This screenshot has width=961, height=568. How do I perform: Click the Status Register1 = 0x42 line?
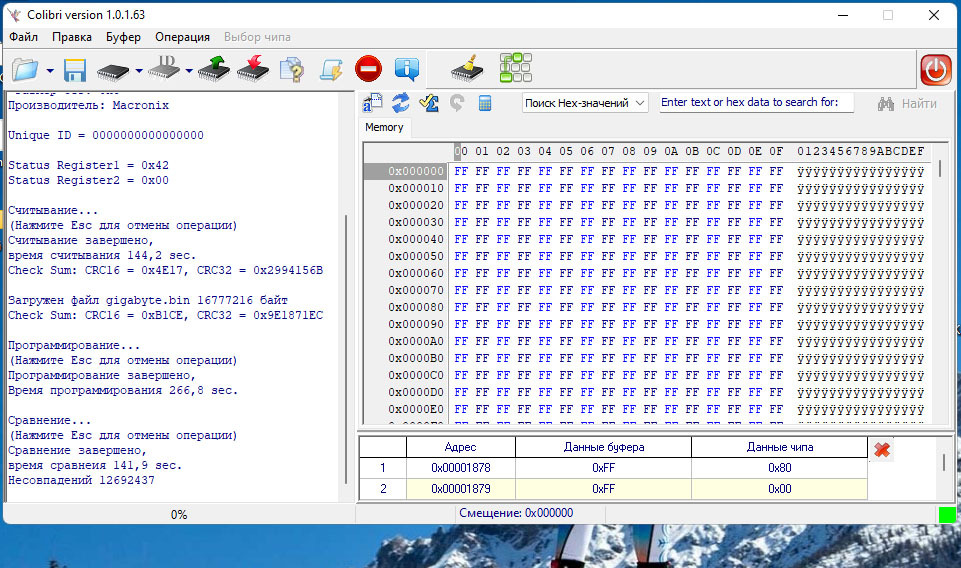(x=88, y=165)
